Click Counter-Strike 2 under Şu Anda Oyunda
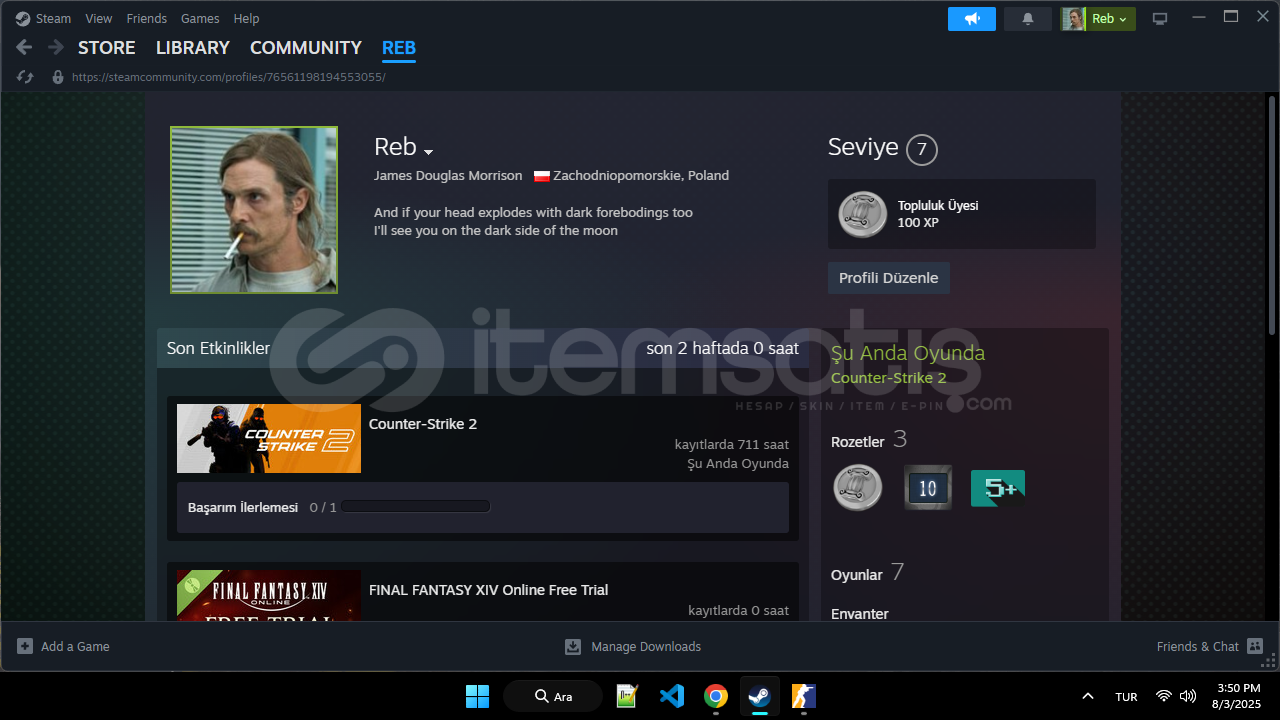This screenshot has height=720, width=1280. 889,378
